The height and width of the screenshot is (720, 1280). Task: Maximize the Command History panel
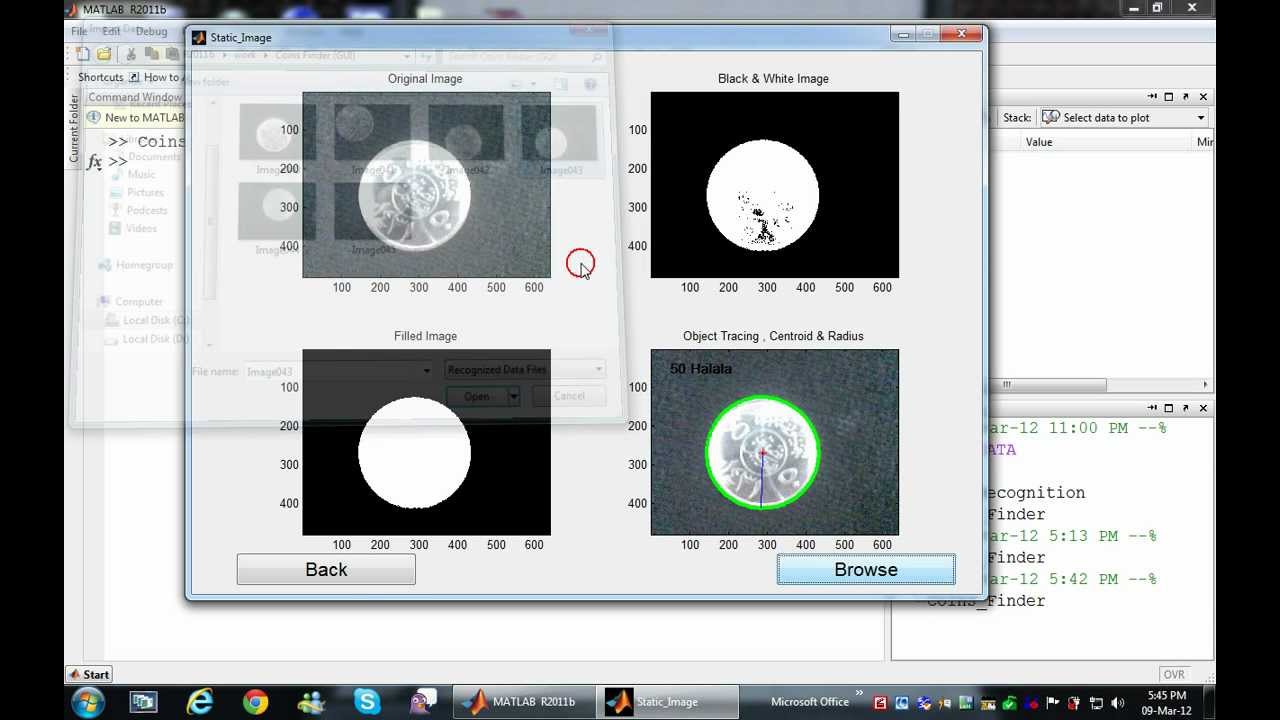[1169, 408]
